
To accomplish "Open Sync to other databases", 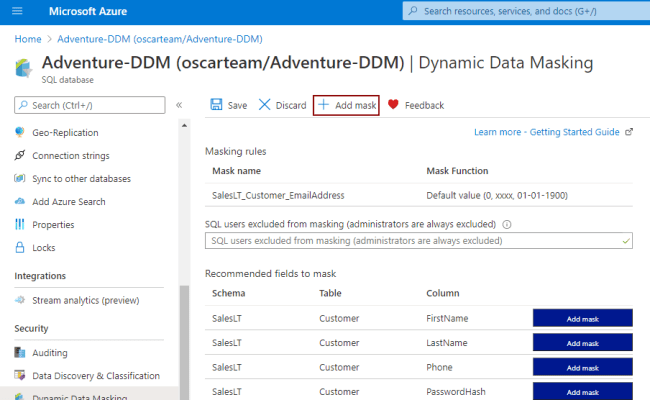I will [x=82, y=179].
